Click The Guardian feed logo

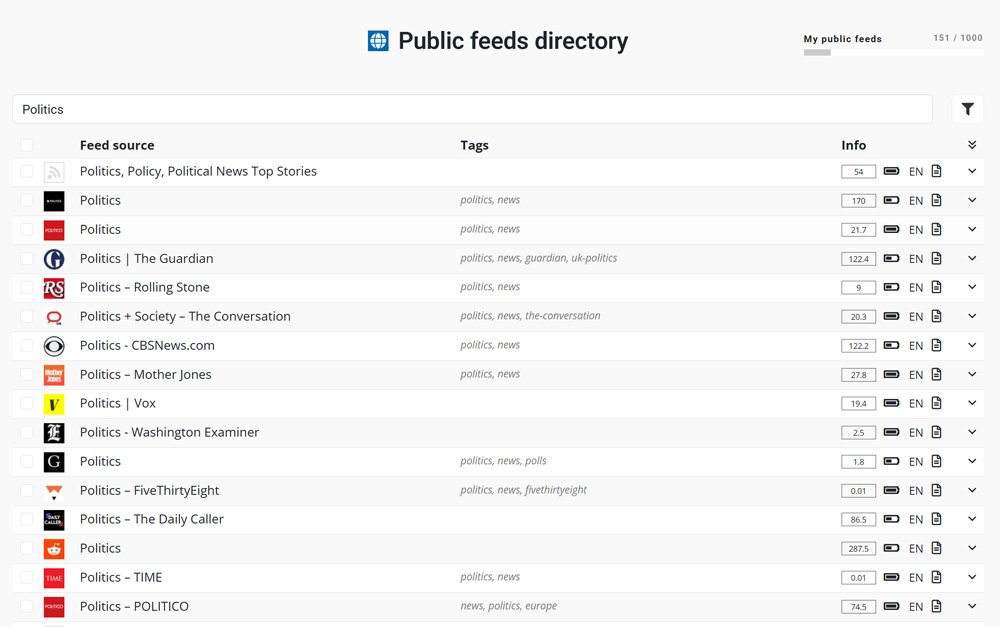(x=54, y=259)
